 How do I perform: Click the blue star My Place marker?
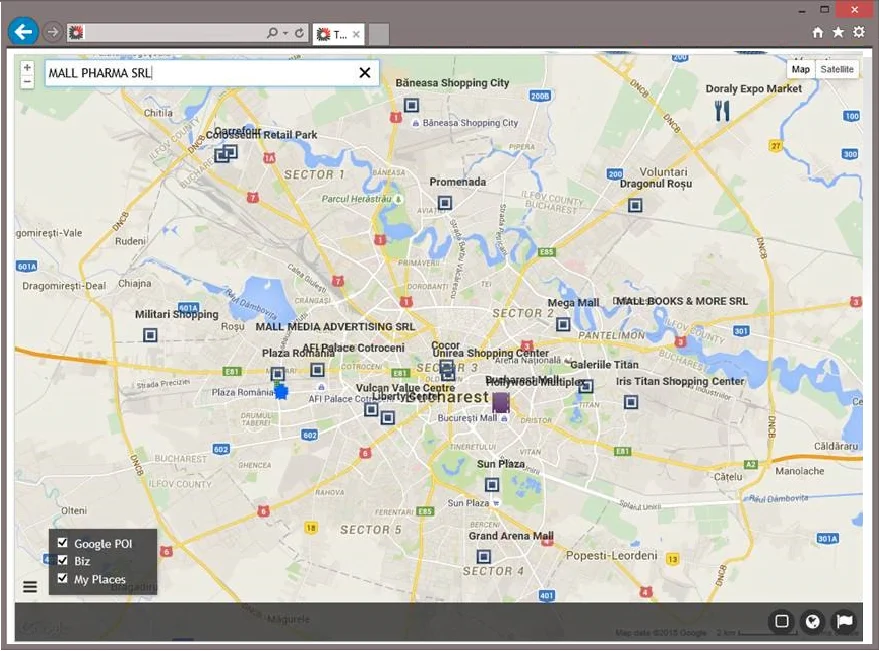[281, 392]
